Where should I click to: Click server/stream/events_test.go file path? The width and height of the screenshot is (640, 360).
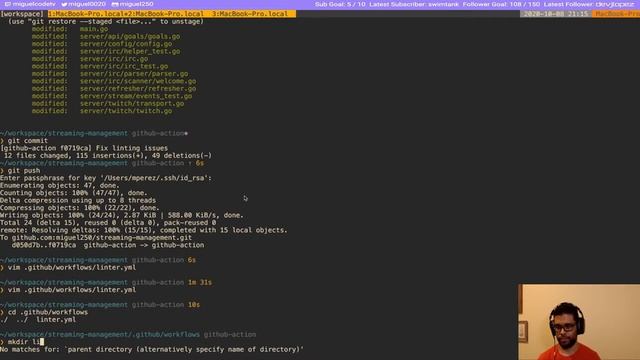click(136, 96)
